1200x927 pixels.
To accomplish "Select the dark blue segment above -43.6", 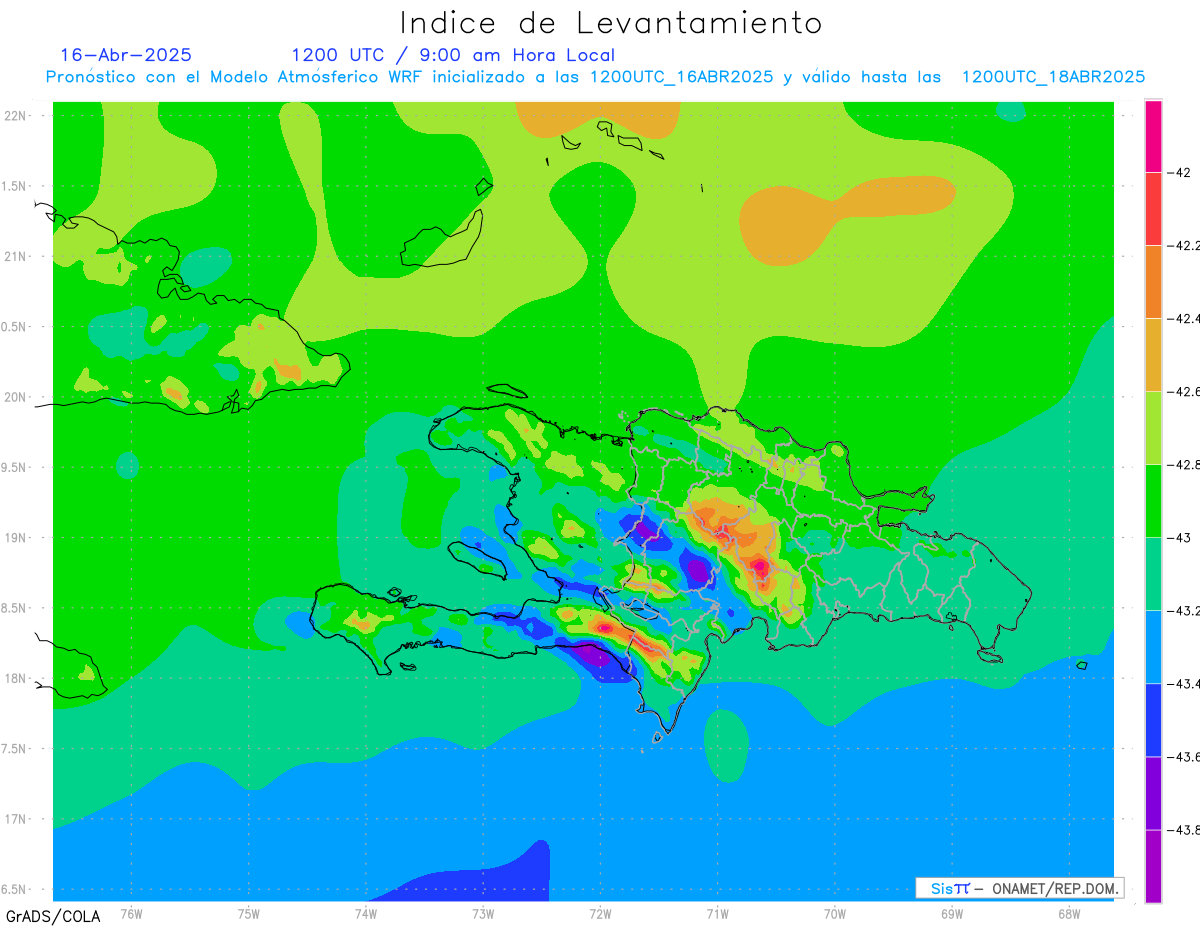I will pyautogui.click(x=1153, y=719).
